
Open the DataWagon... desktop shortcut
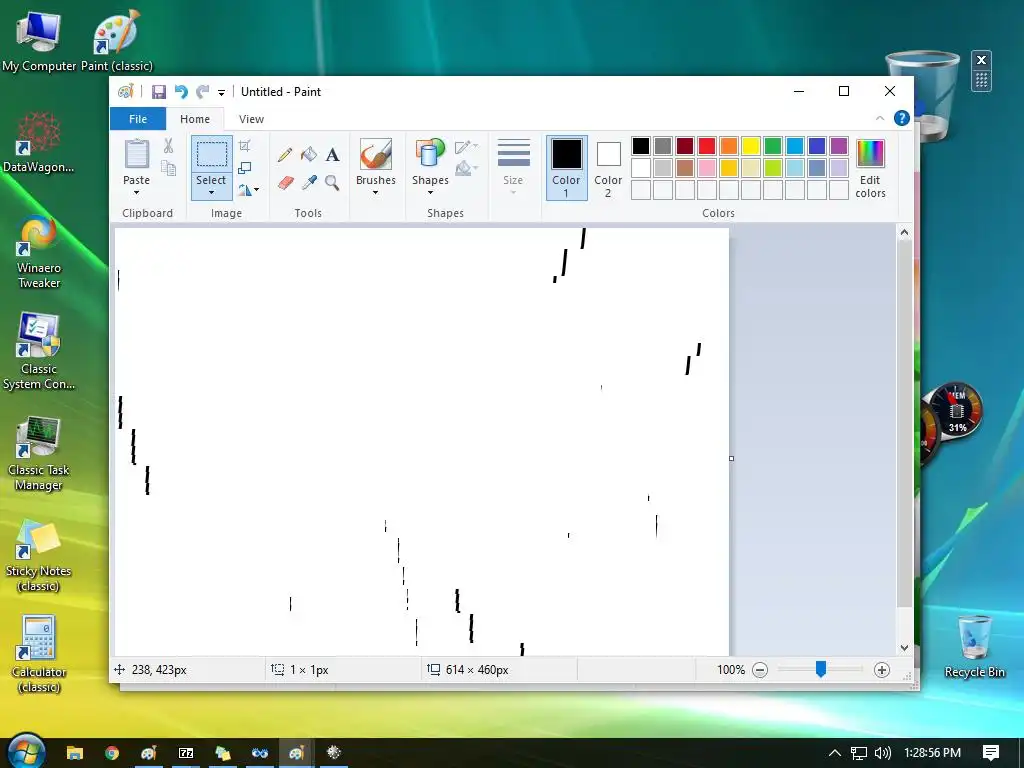pyautogui.click(x=39, y=142)
